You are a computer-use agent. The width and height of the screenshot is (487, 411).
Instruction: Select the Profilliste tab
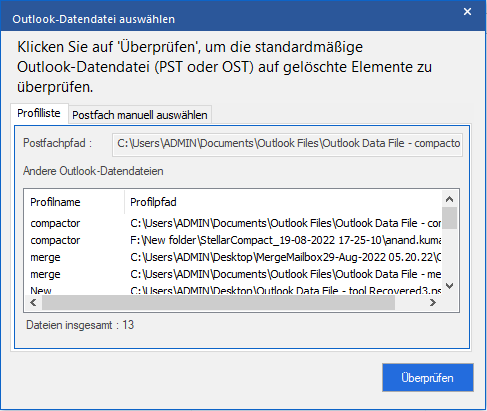coord(39,113)
